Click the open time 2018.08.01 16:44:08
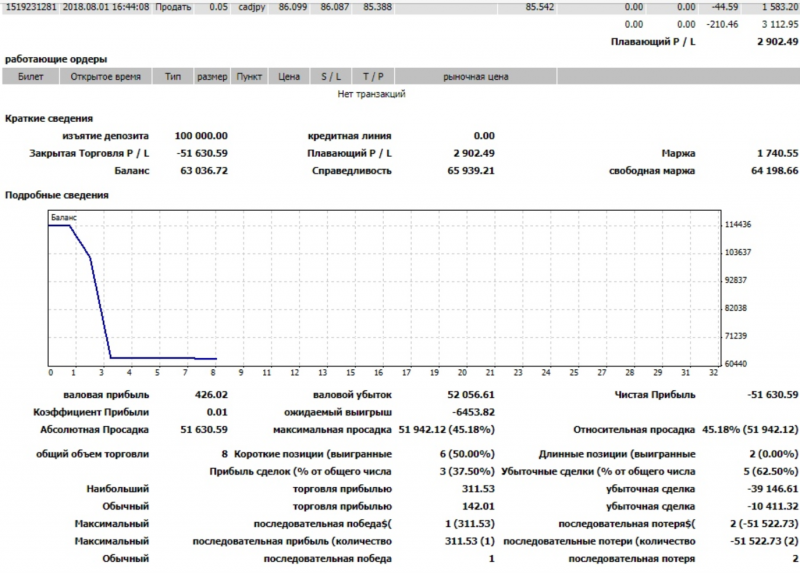The height and width of the screenshot is (573, 800). point(106,7)
